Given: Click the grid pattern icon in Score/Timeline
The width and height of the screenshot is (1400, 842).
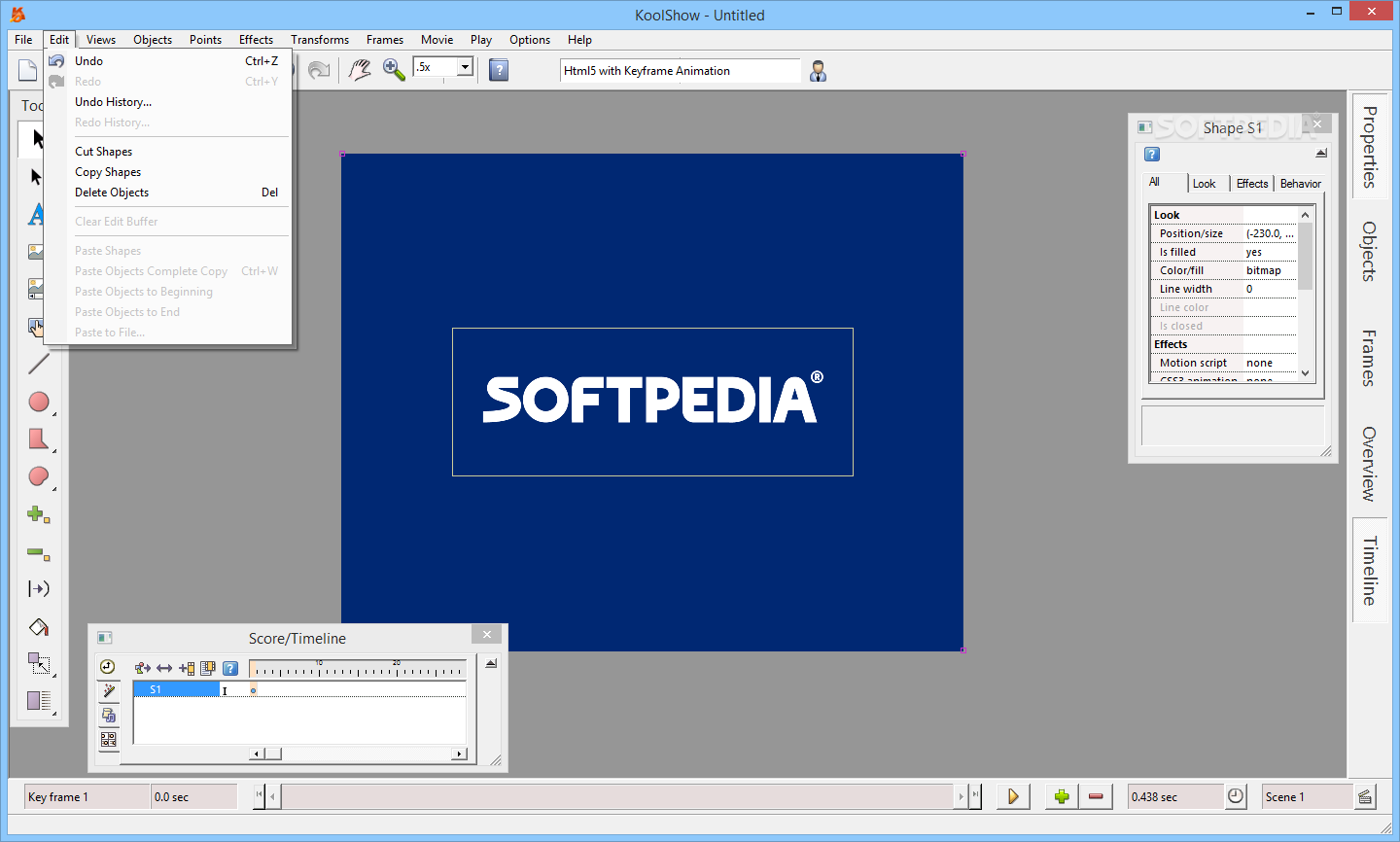Looking at the screenshot, I should coord(108,739).
